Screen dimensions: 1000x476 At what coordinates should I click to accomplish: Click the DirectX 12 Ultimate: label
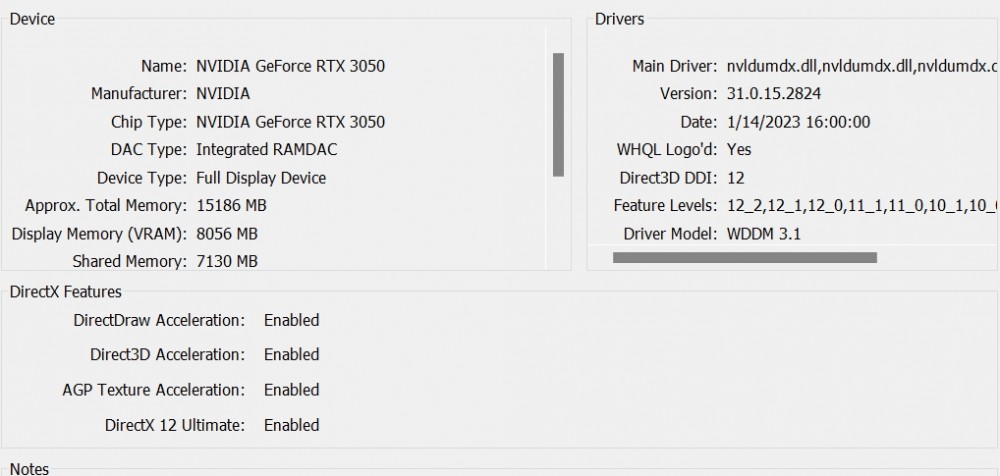175,425
